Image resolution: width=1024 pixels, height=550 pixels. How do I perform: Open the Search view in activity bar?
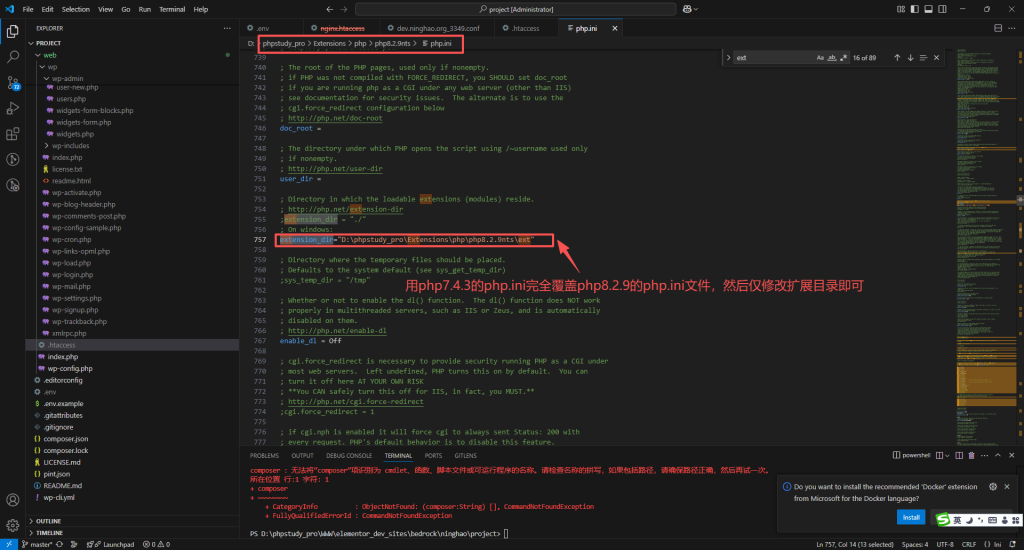13,58
